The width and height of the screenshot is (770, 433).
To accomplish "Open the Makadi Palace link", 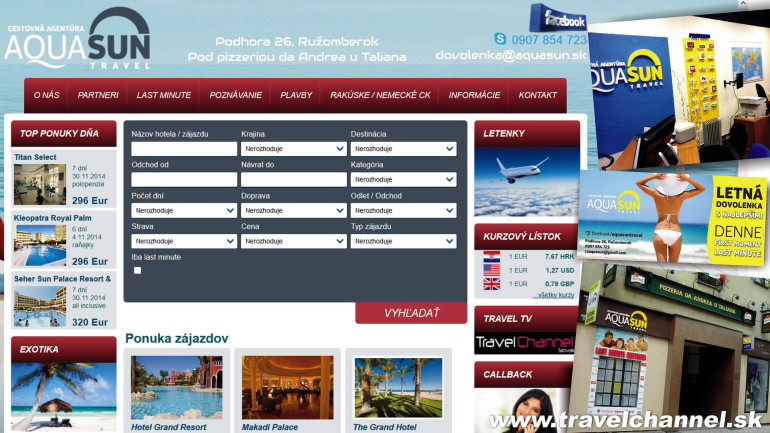I will coord(270,427).
